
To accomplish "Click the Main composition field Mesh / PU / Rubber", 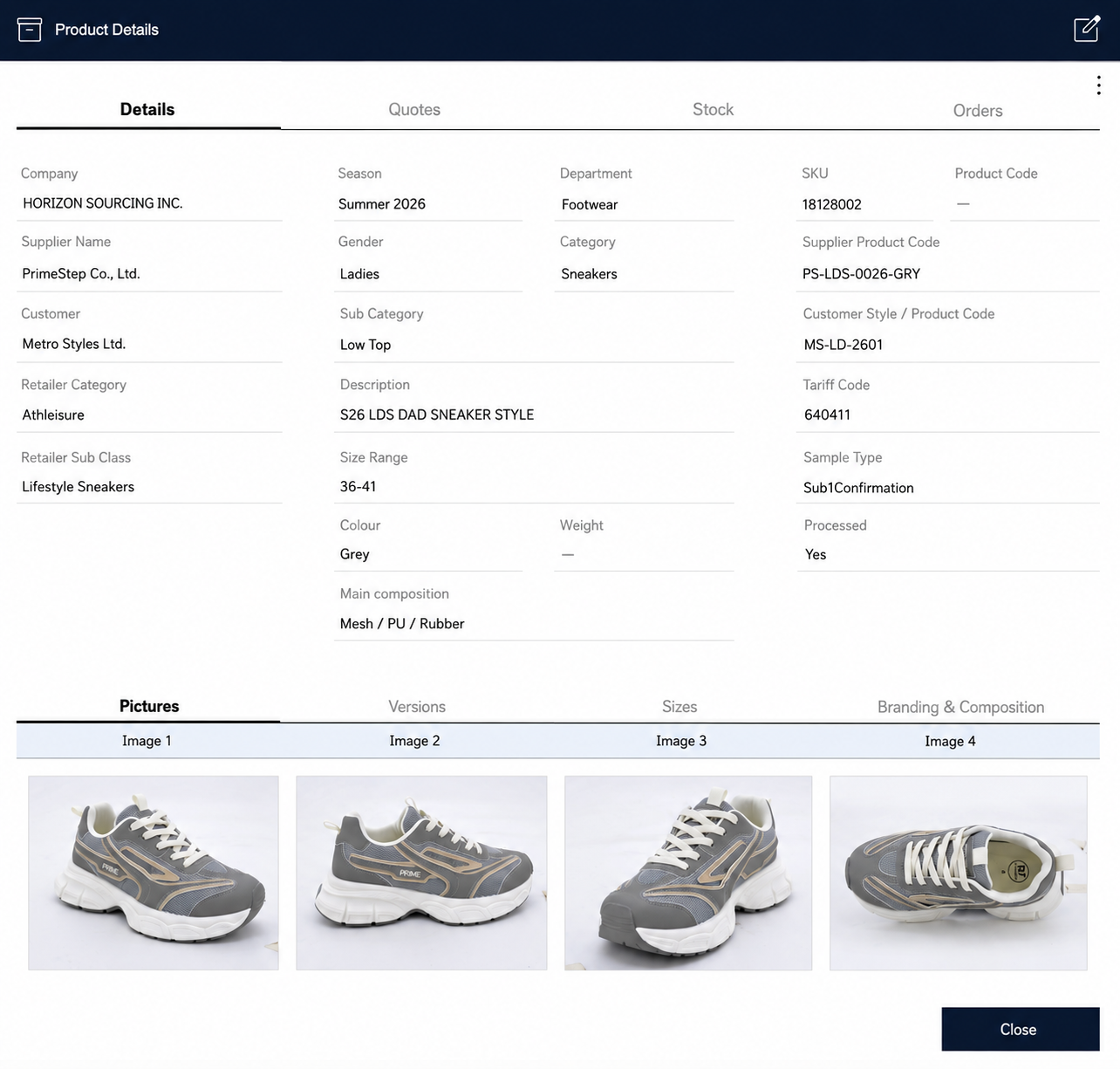I will click(534, 624).
